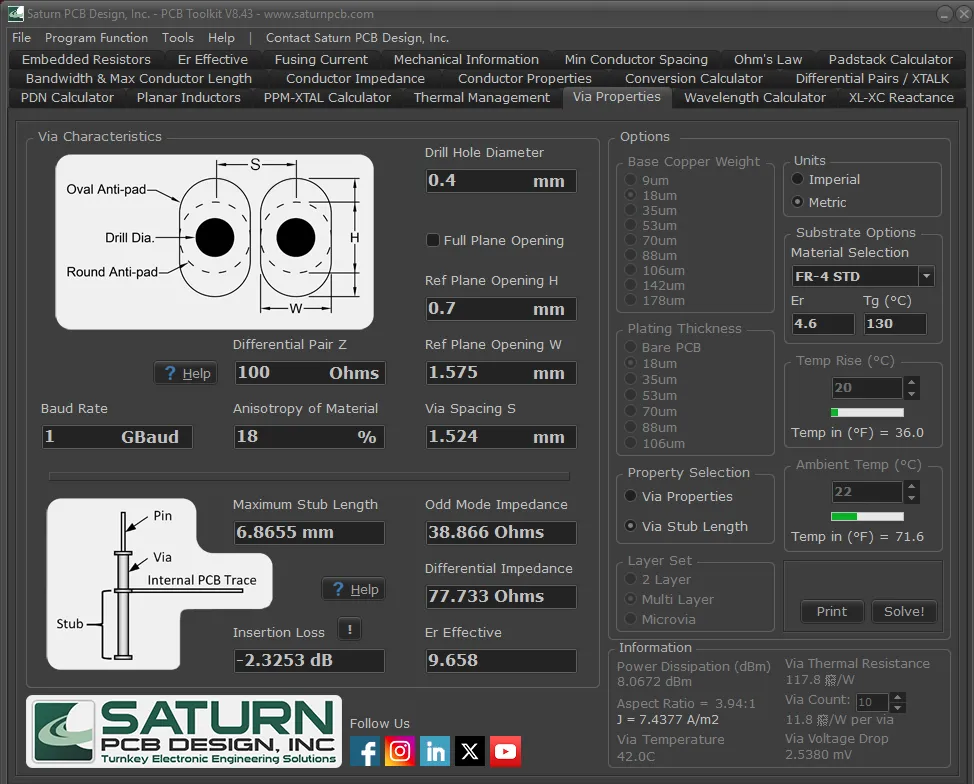Switch to the Fusing Current tab
974x784 pixels.
click(x=321, y=60)
